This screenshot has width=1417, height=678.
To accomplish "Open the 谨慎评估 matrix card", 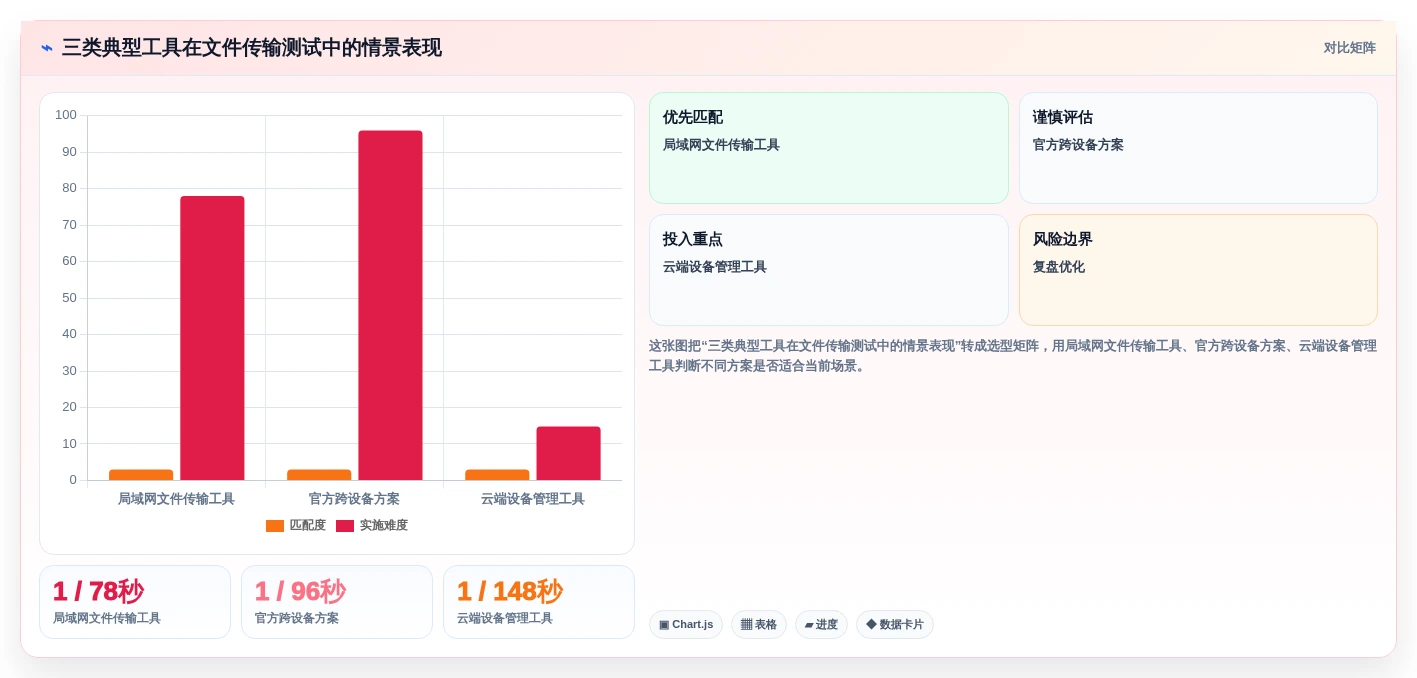I will pyautogui.click(x=1198, y=148).
